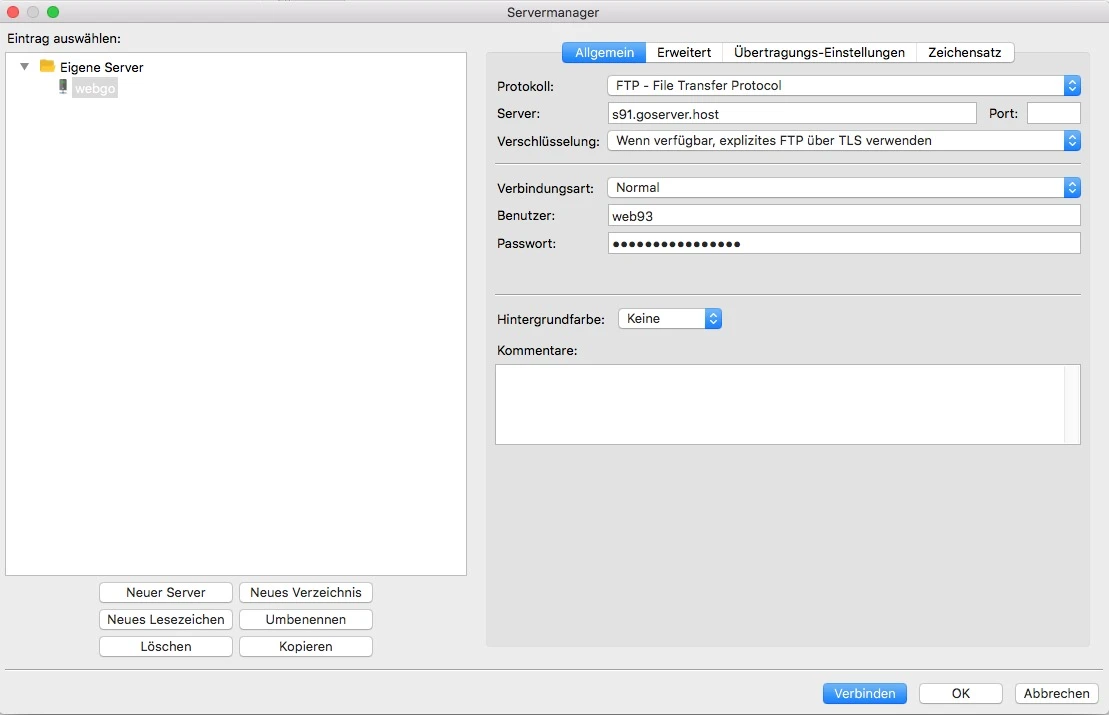Duplicate the server with Kopieren
This screenshot has height=715, width=1109.
click(305, 646)
